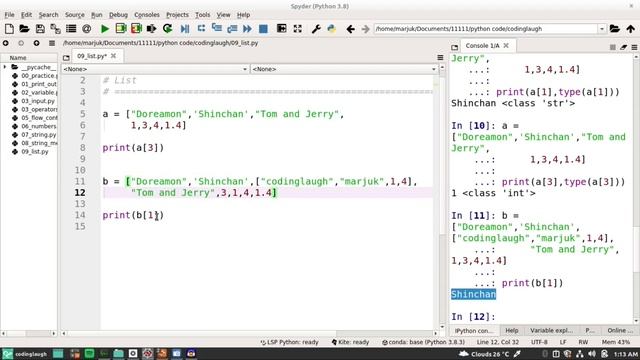Save the current file via toolbar
Image resolution: width=640 pixels, height=360 pixels.
(x=40, y=29)
